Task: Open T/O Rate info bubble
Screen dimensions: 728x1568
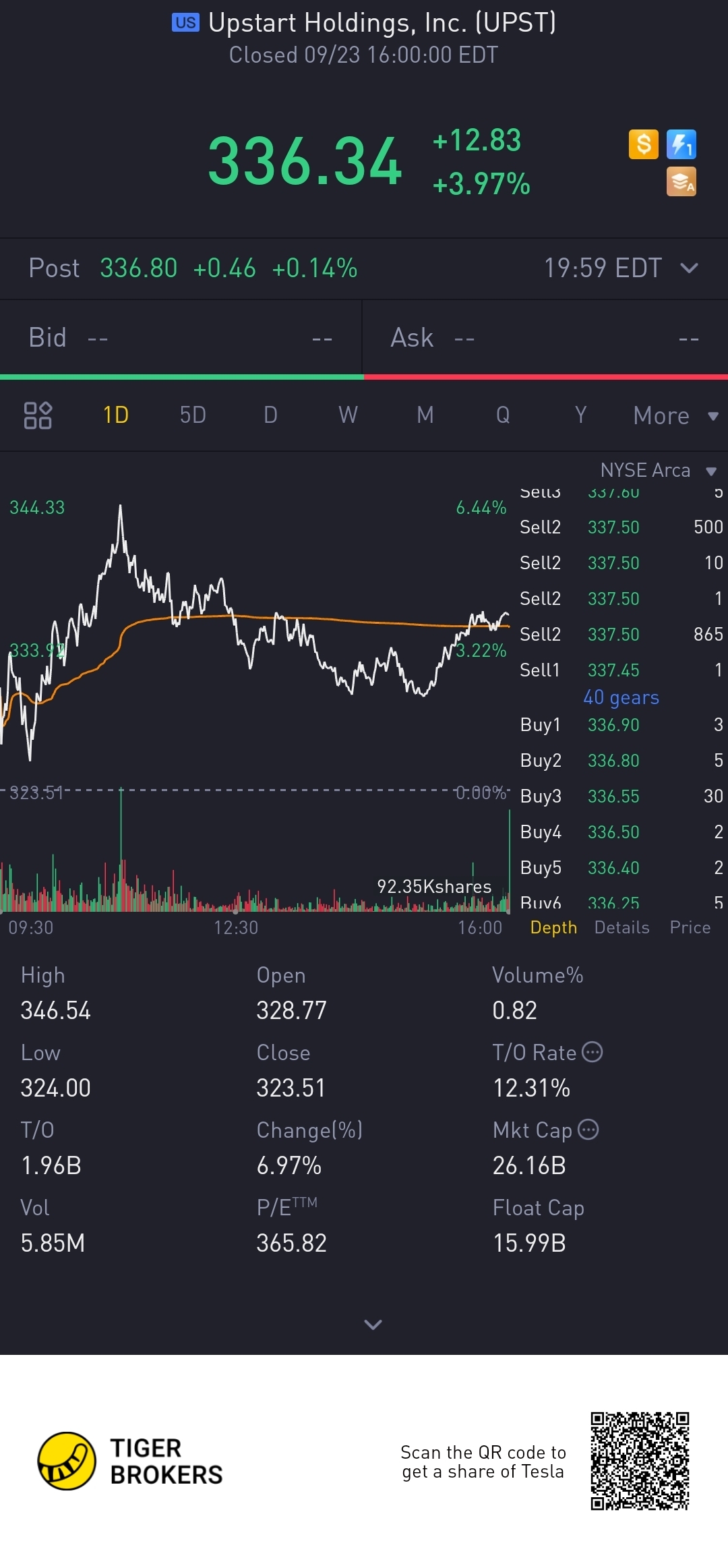Action: tap(592, 1052)
